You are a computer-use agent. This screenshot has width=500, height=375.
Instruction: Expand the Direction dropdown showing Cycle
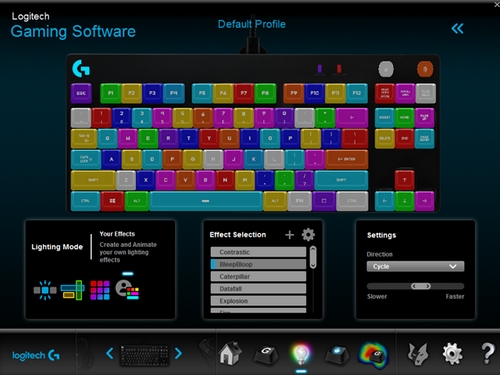point(415,266)
